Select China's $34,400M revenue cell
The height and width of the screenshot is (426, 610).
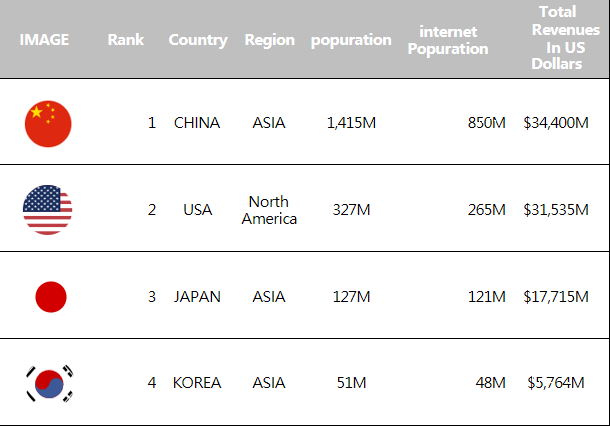coord(556,123)
